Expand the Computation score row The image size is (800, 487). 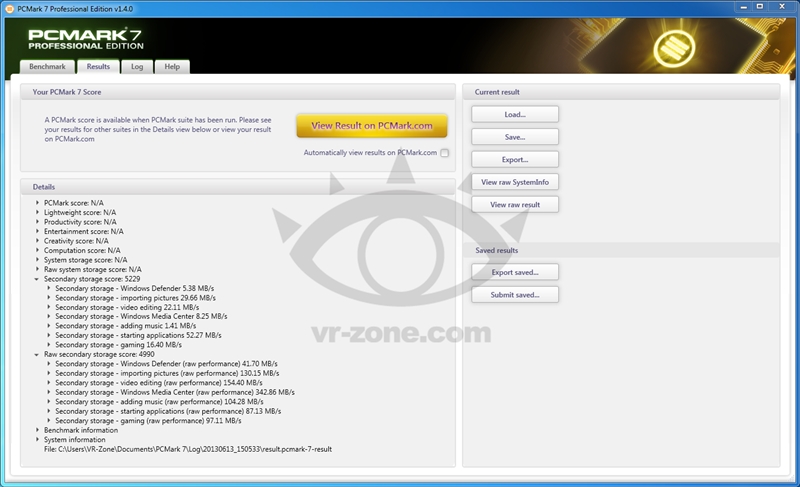click(x=37, y=250)
